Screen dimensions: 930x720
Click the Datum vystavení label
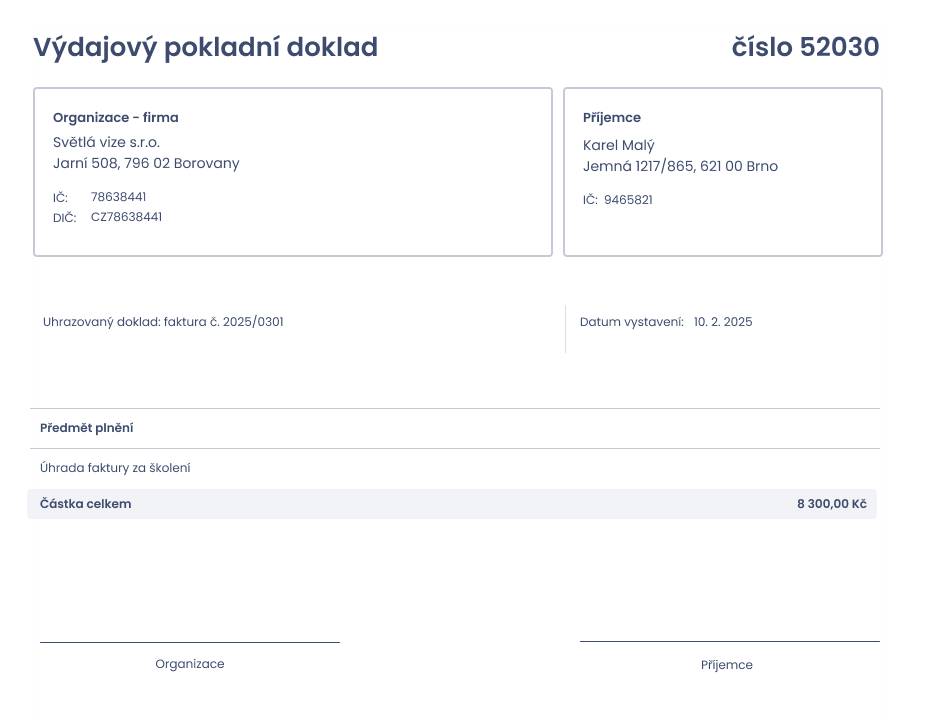point(632,322)
